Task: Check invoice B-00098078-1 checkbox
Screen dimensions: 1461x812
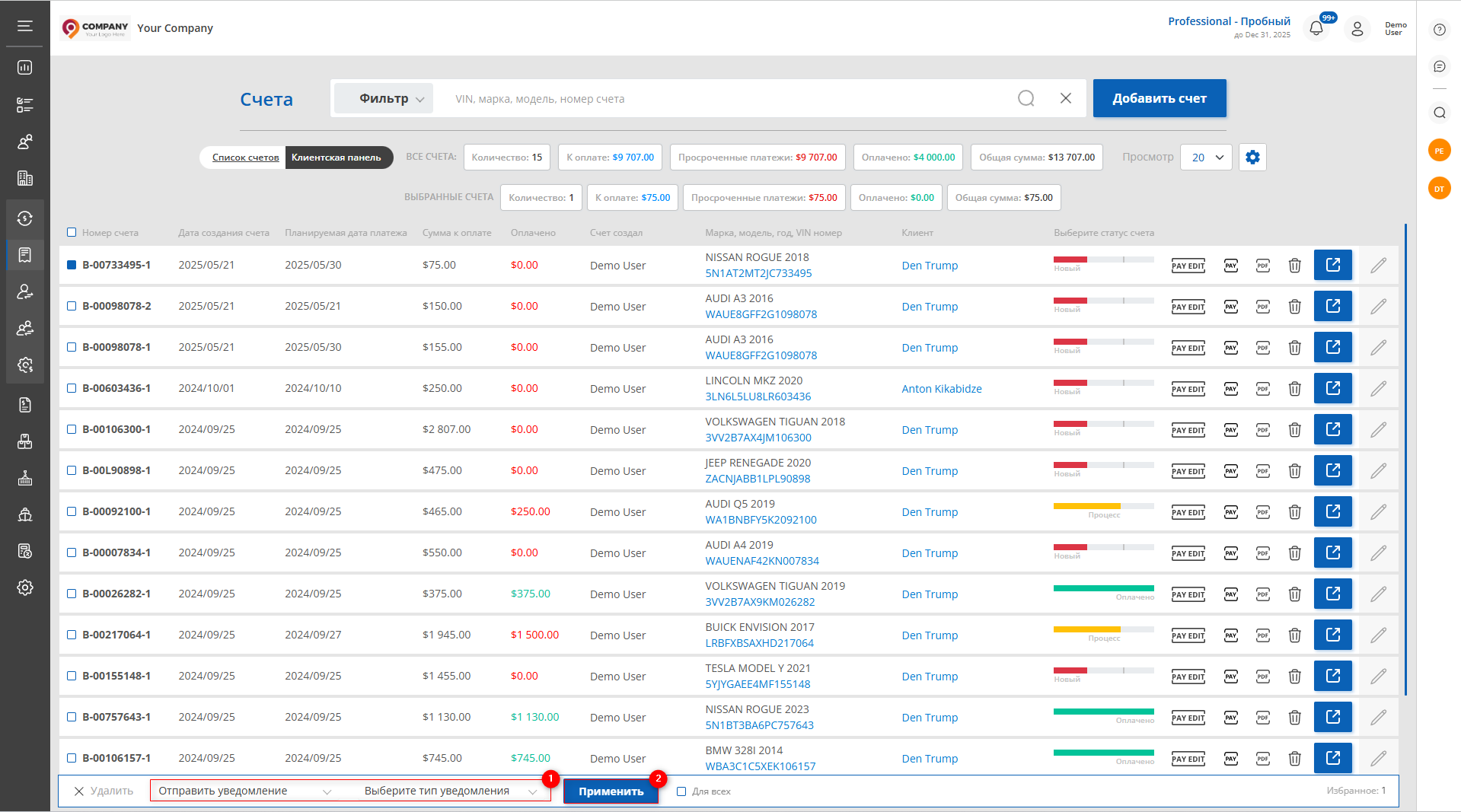Action: point(72,347)
